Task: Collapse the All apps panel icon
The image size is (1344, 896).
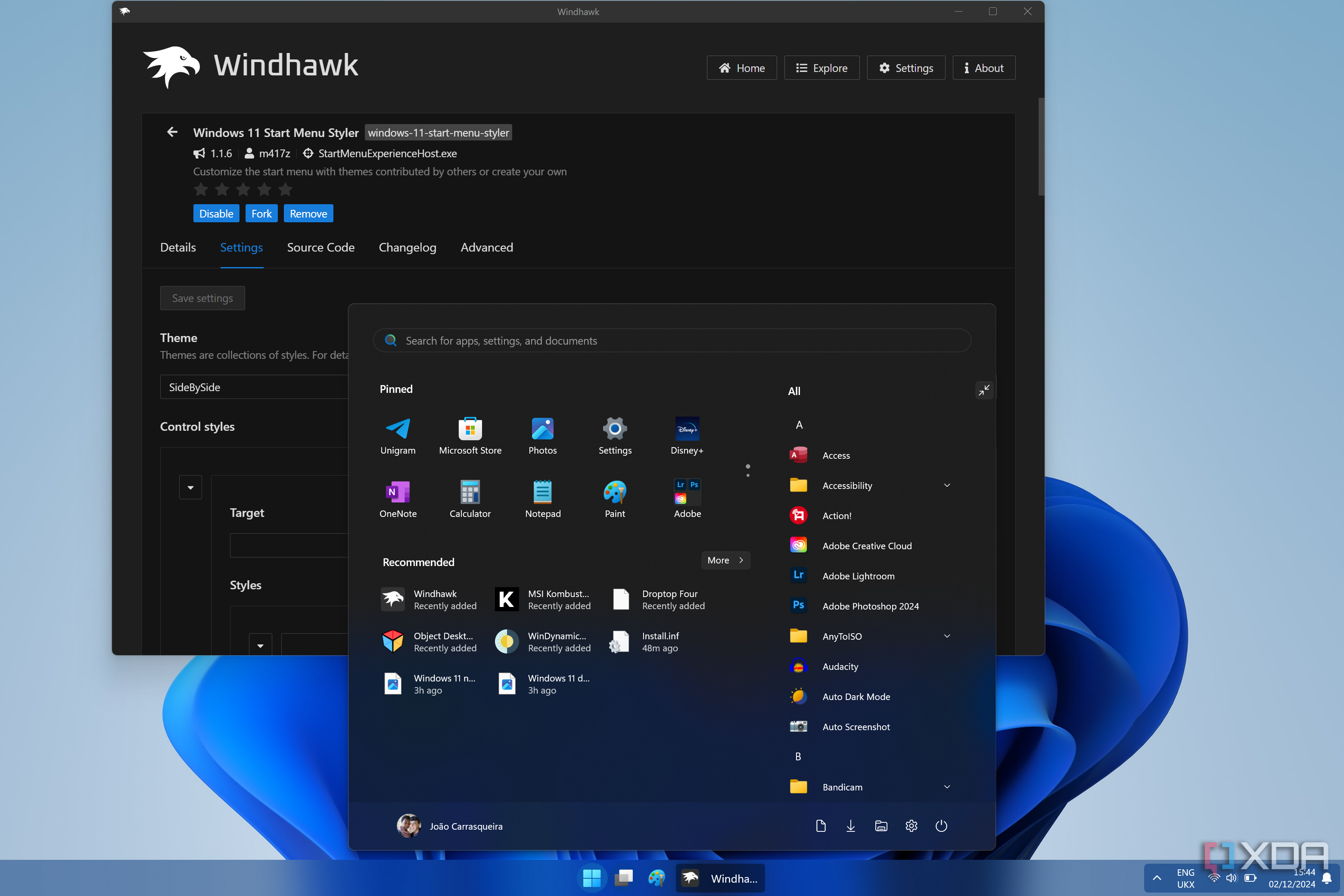Action: pyautogui.click(x=983, y=390)
